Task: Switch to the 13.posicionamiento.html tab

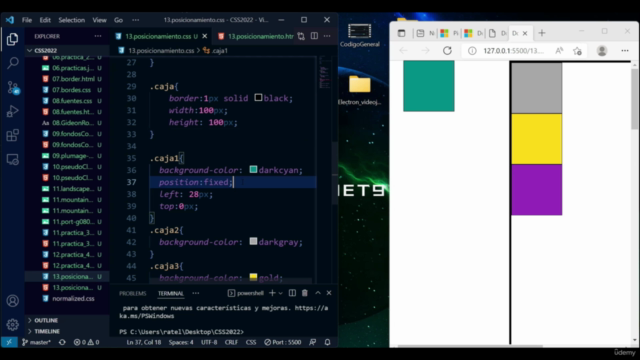Action: tap(256, 36)
